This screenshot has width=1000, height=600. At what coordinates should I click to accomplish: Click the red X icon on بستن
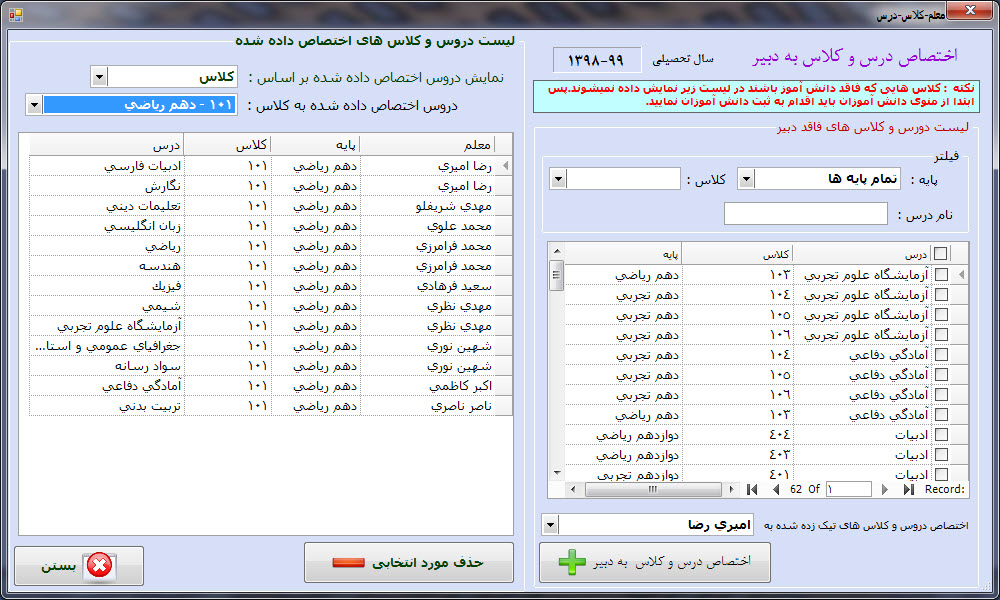tap(99, 566)
